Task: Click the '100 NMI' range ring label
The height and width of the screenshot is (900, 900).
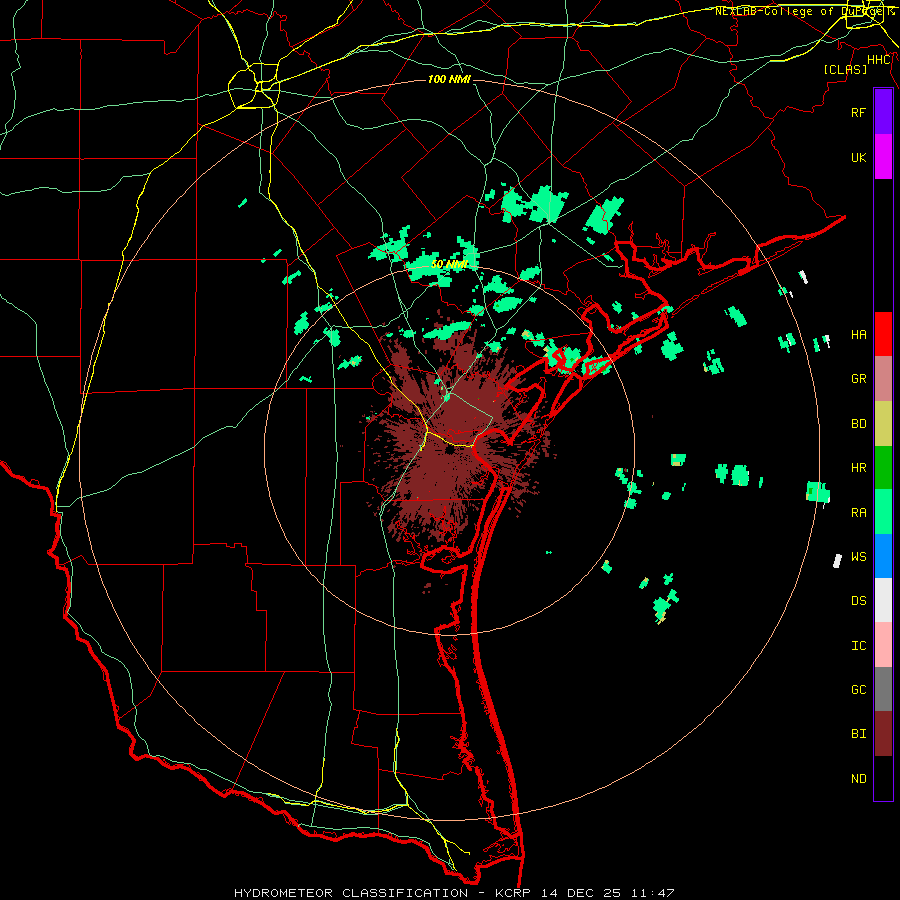Action: click(x=449, y=79)
